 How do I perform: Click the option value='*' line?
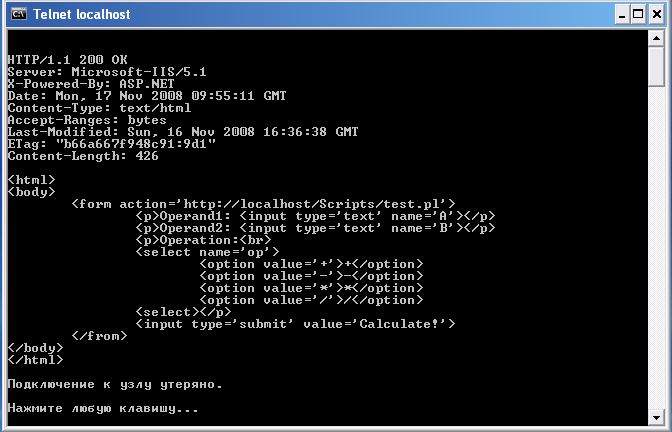[312, 288]
